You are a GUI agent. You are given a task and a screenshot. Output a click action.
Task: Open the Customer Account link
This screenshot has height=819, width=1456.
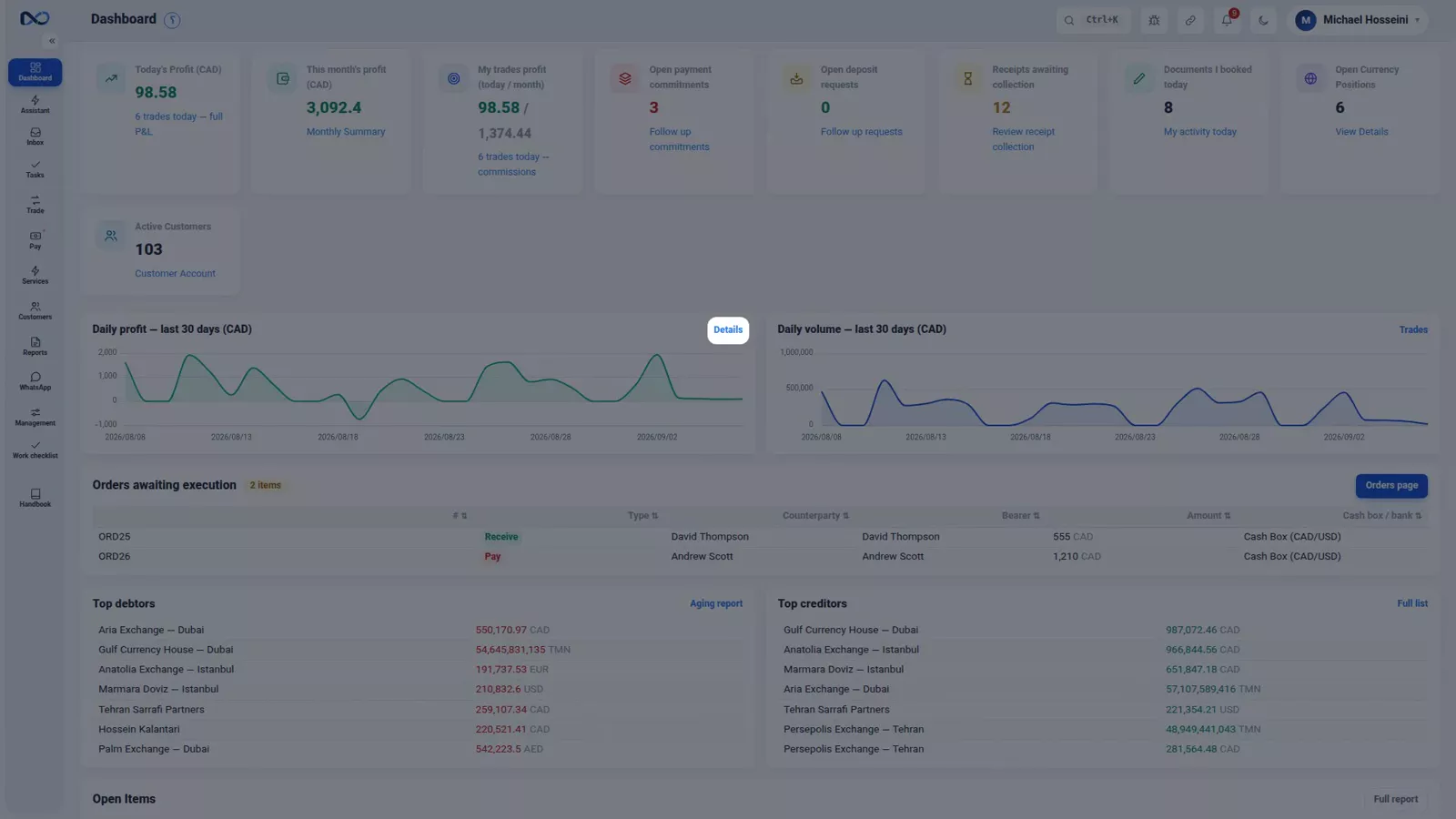175,274
